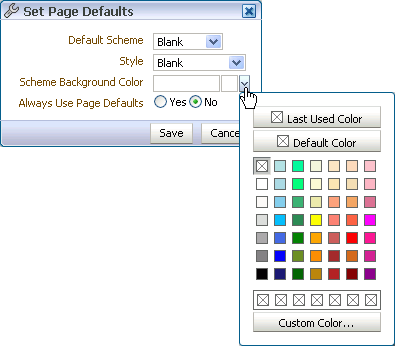395x361 pixels.
Task: Click the Save button
Action: click(171, 133)
